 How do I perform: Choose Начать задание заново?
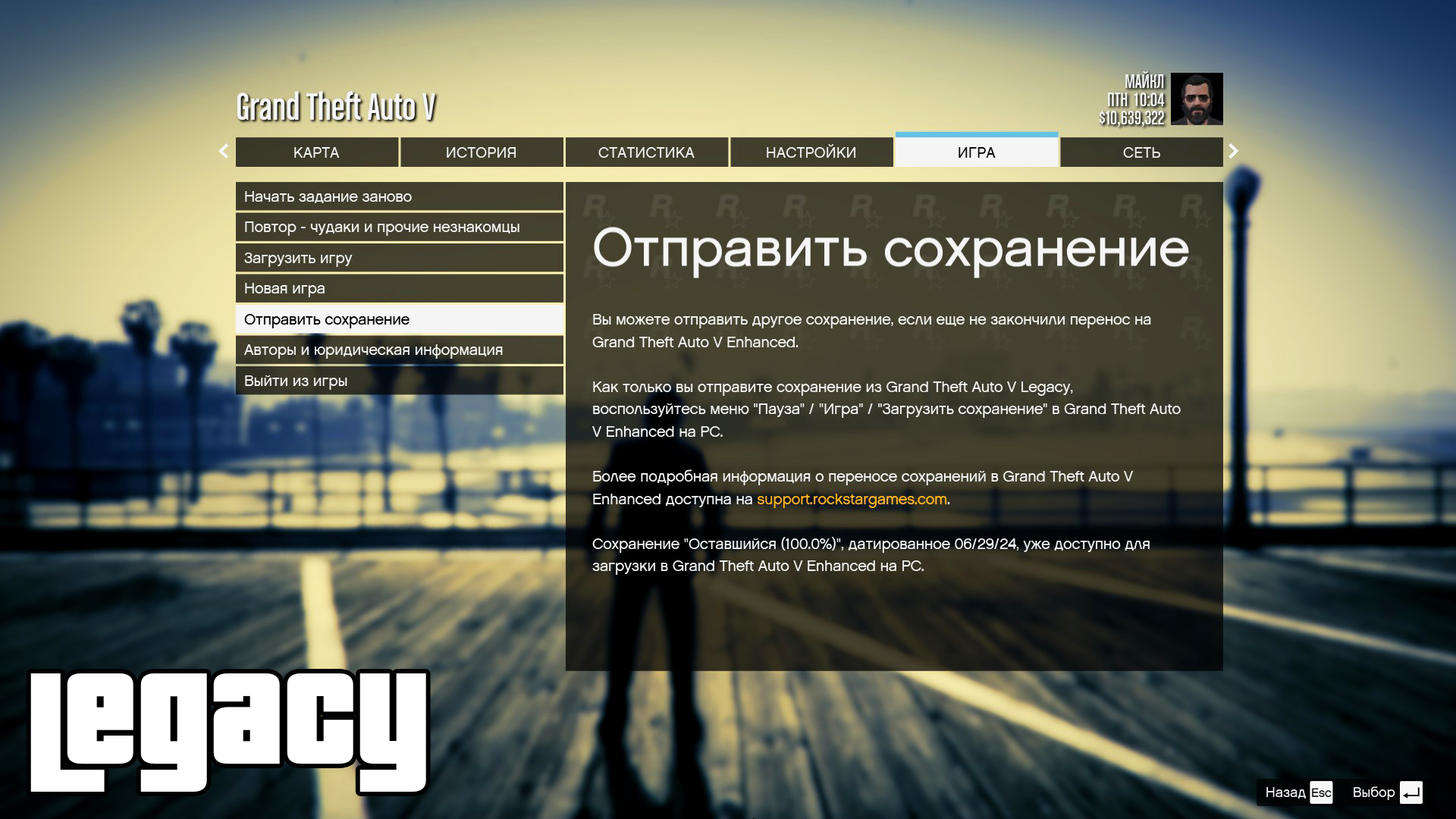(400, 196)
